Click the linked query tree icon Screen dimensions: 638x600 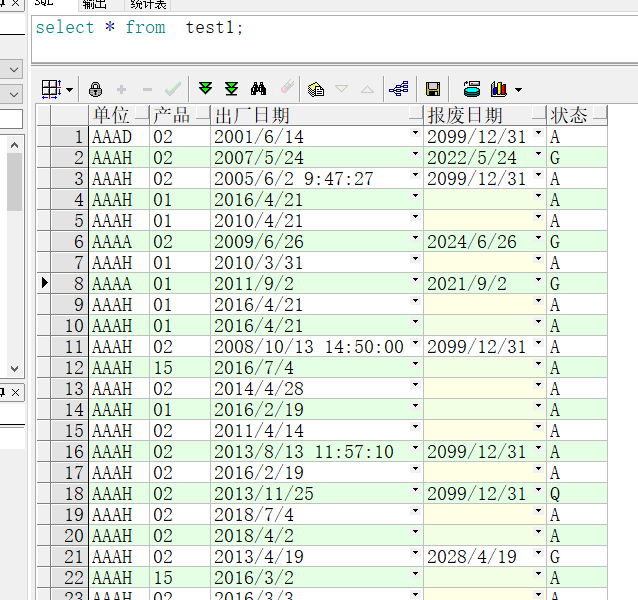(x=399, y=89)
